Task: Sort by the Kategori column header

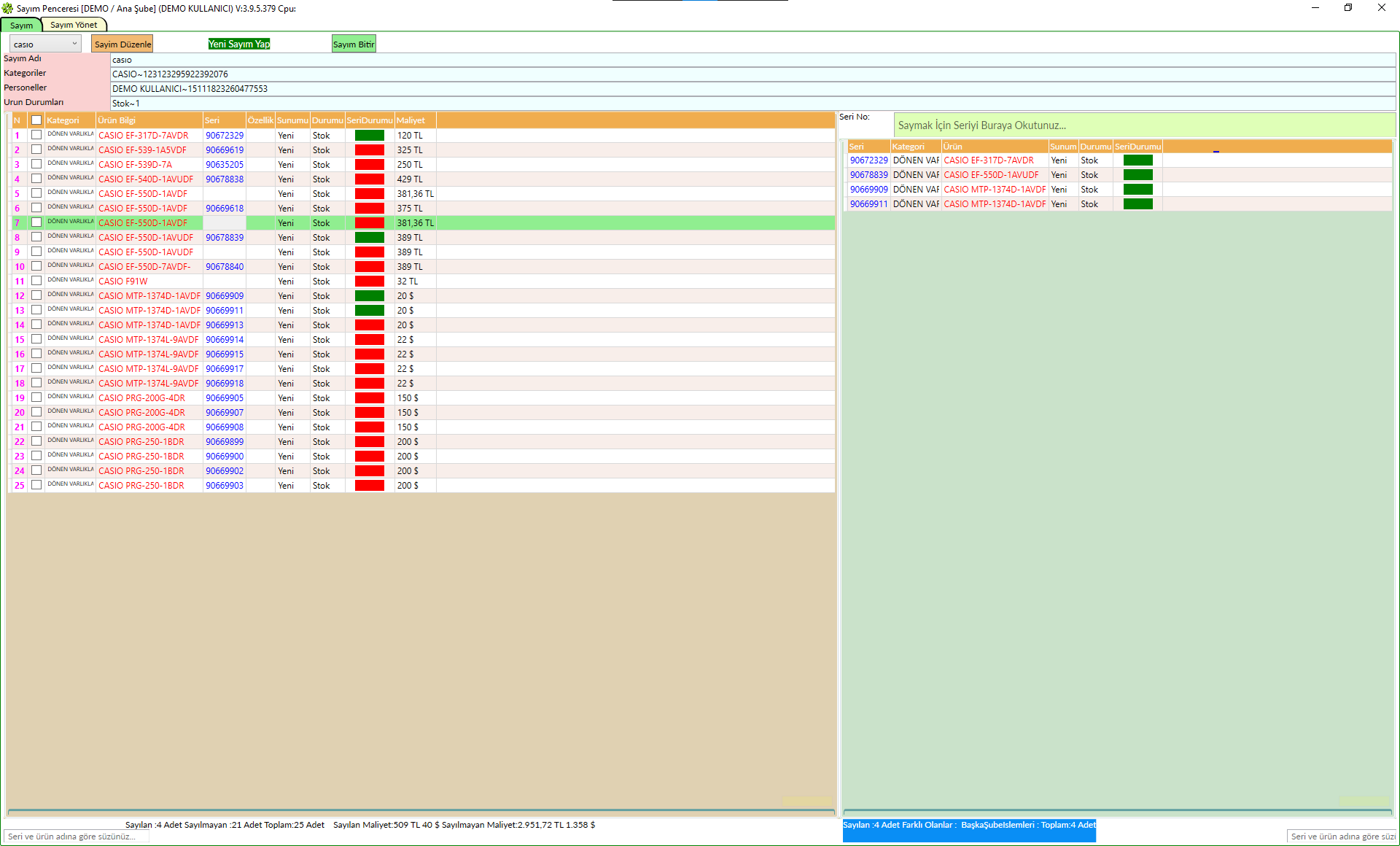Action: click(70, 120)
